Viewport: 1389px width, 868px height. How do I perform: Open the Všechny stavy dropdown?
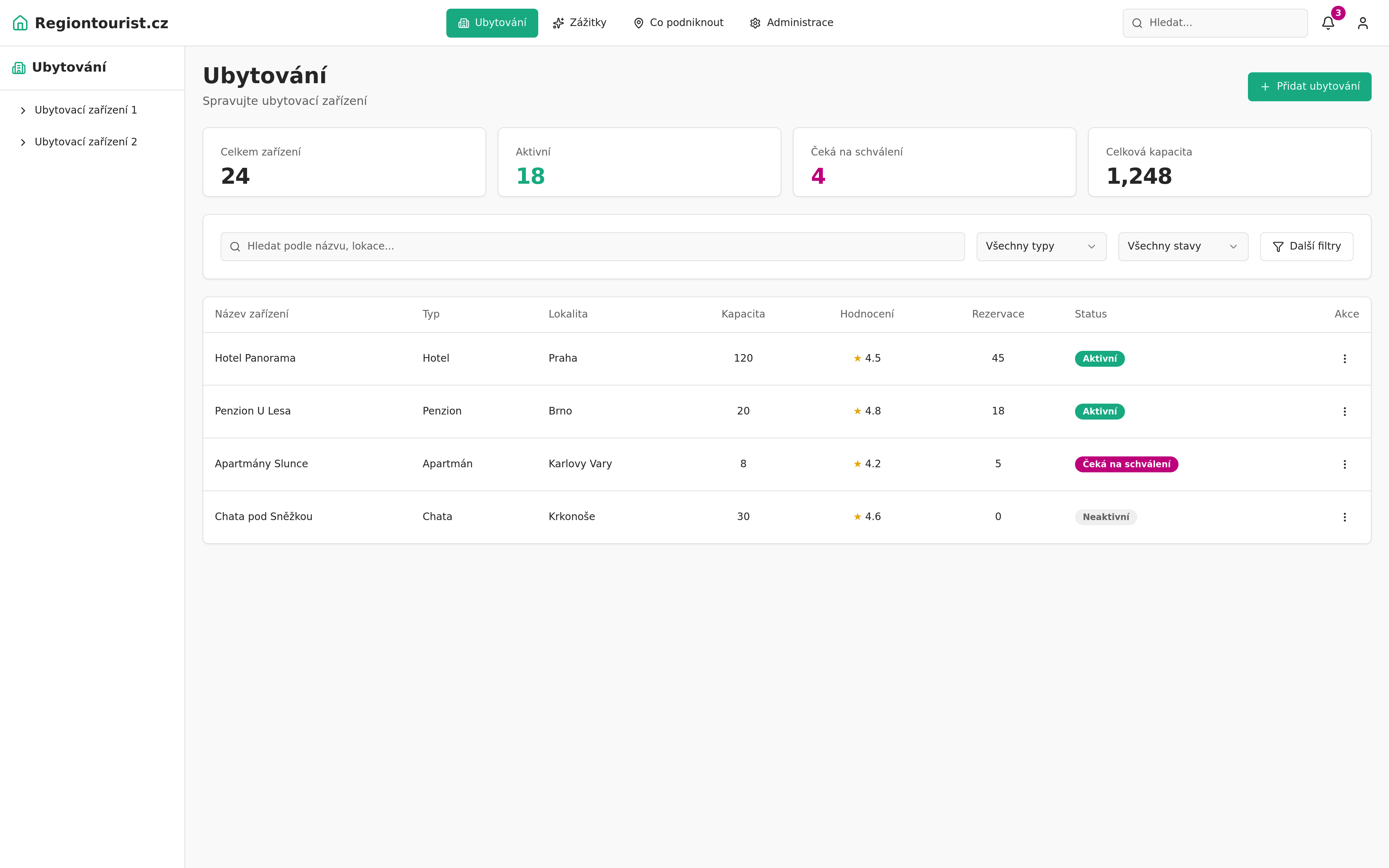point(1182,246)
